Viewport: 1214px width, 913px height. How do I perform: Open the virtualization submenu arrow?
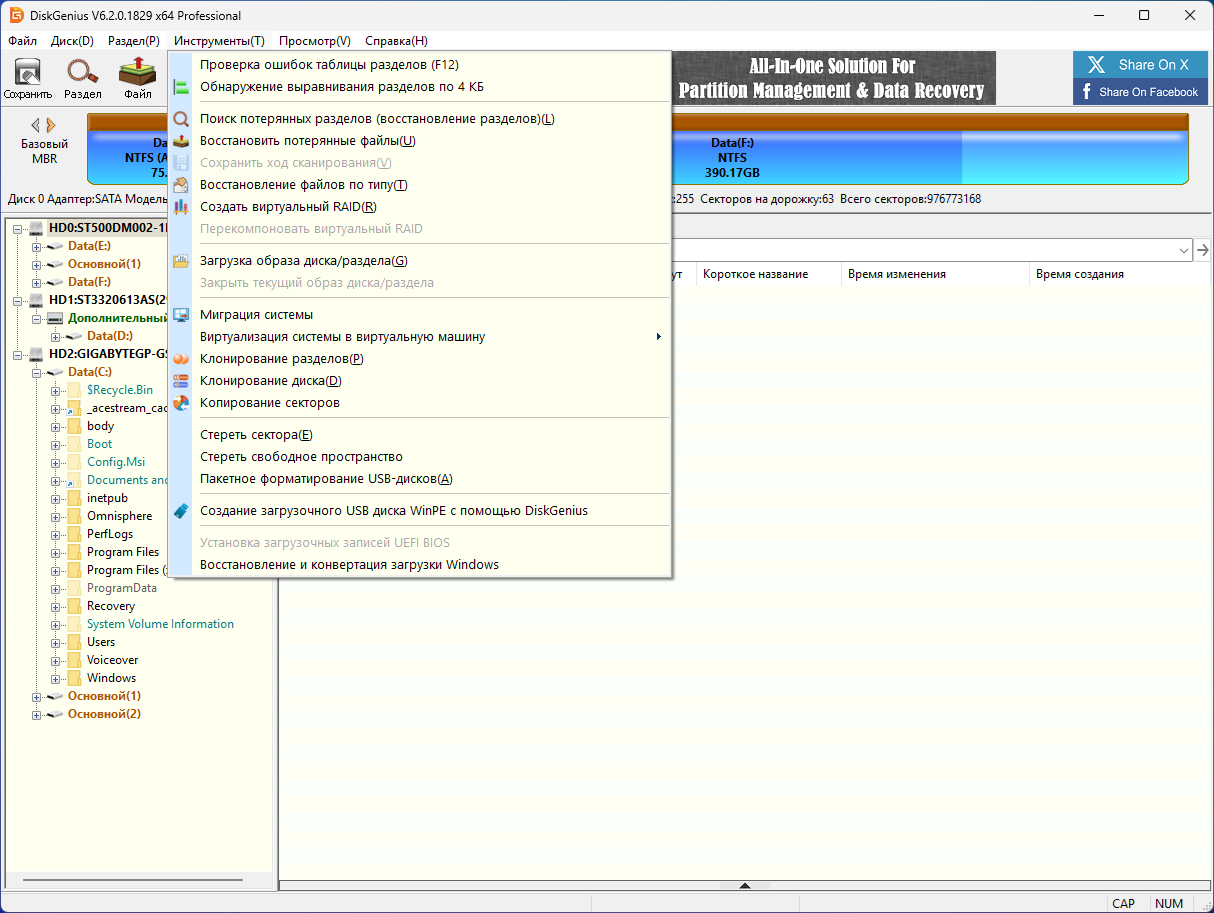click(658, 337)
